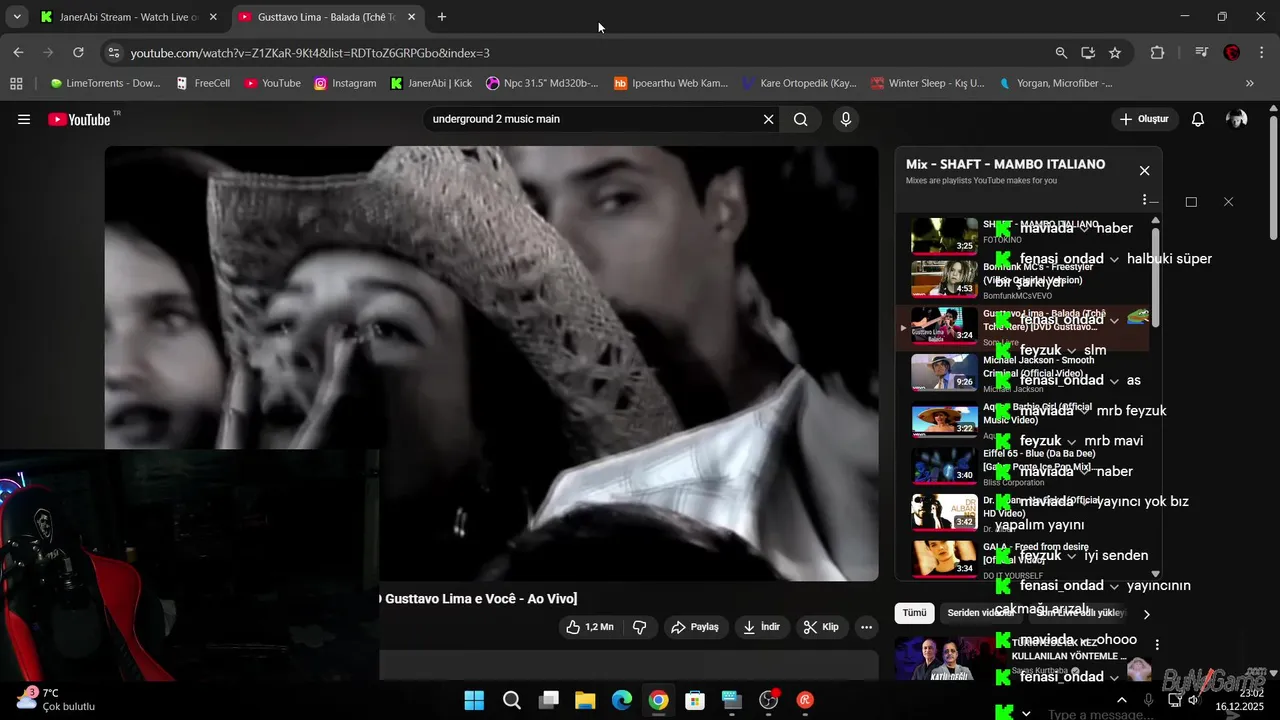View site information icon in address bar
The width and height of the screenshot is (1280, 720).
[113, 53]
